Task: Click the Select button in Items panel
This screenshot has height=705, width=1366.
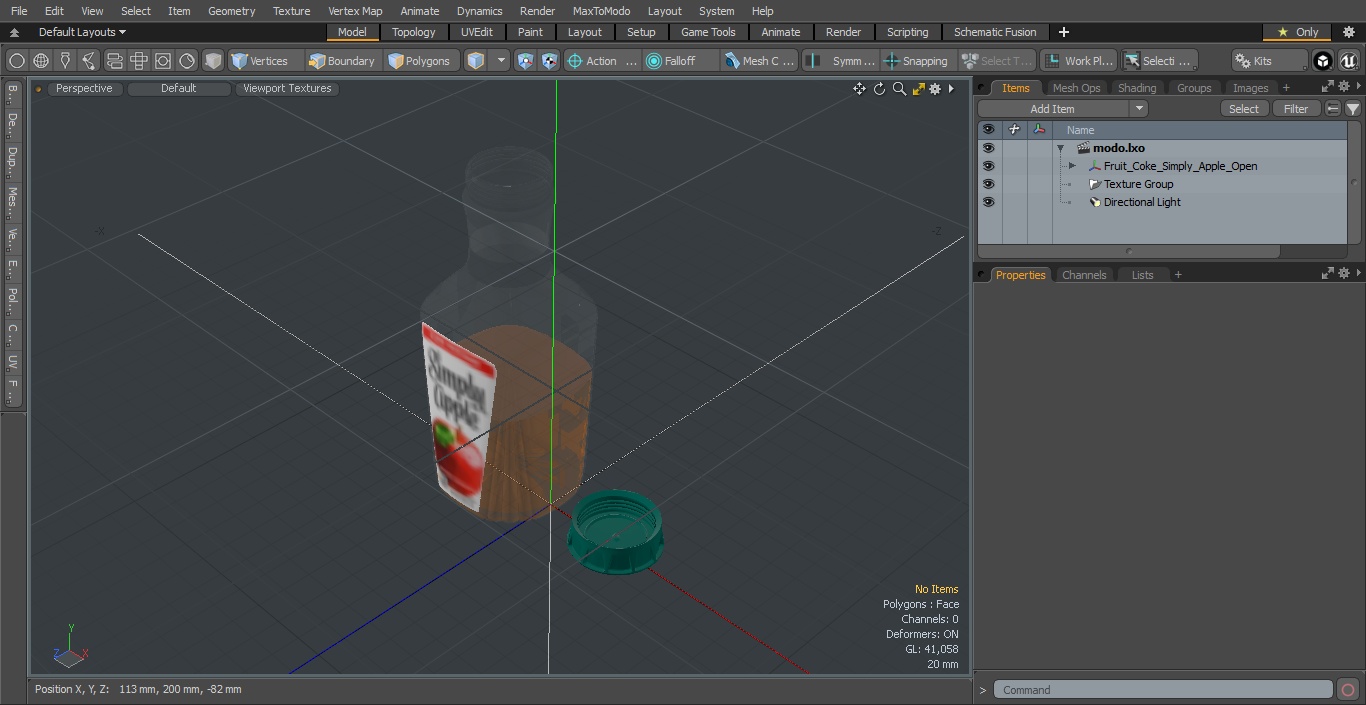Action: tap(1244, 109)
